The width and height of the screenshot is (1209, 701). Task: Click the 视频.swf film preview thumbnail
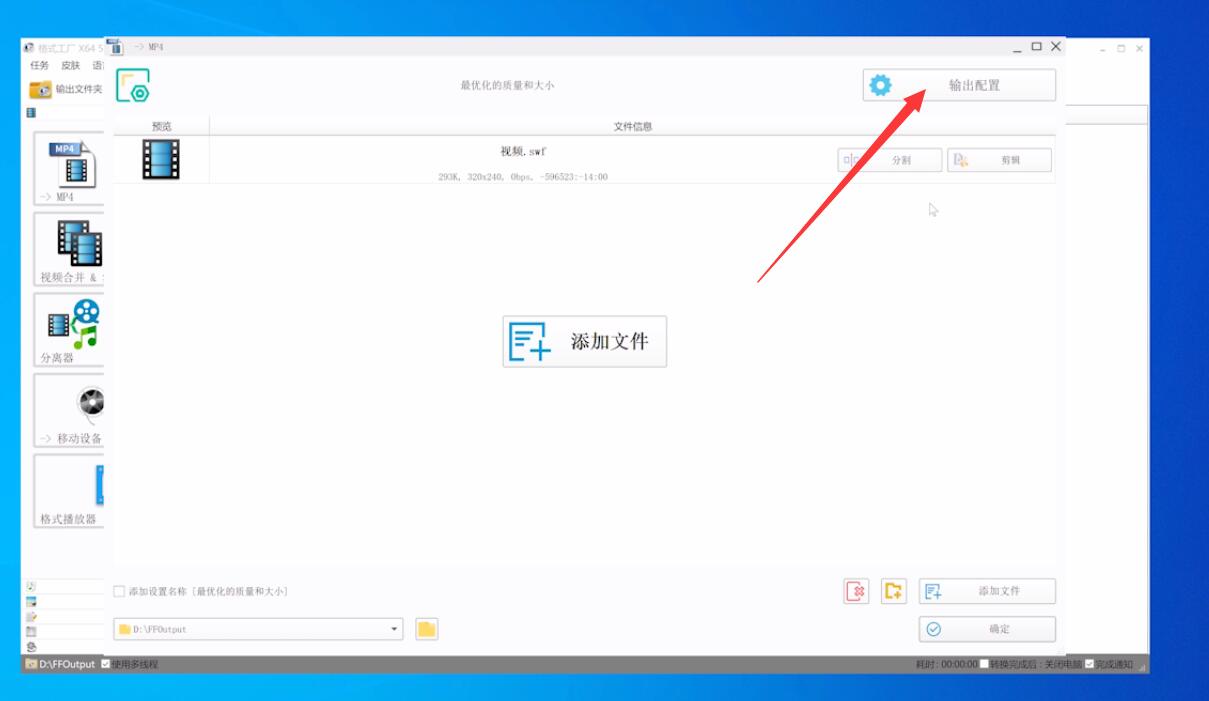point(161,159)
